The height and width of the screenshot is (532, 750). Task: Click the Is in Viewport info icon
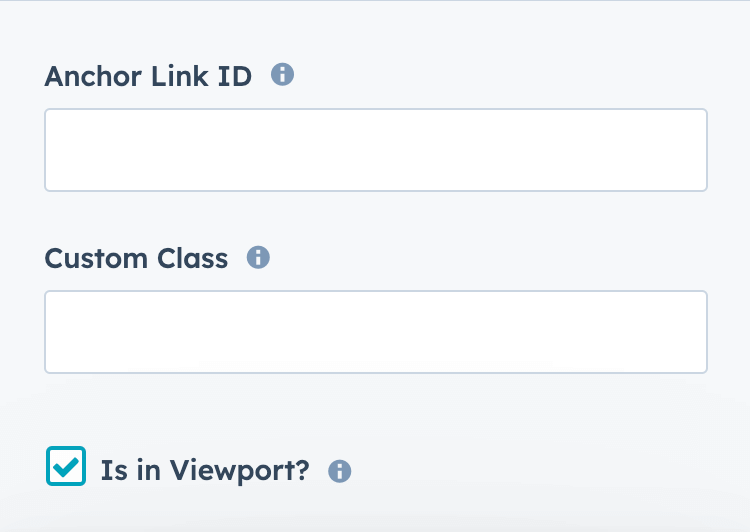point(340,471)
